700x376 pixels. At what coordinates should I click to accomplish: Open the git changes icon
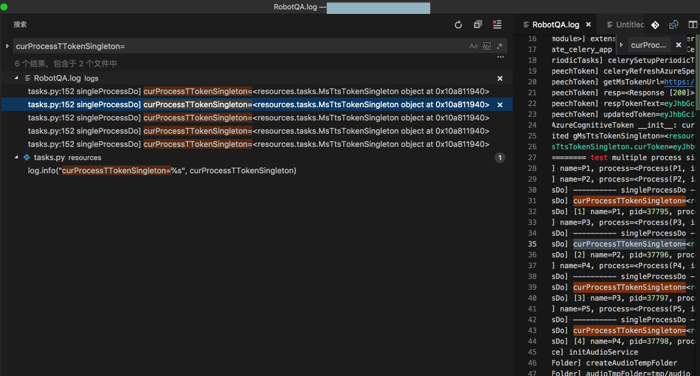click(655, 25)
